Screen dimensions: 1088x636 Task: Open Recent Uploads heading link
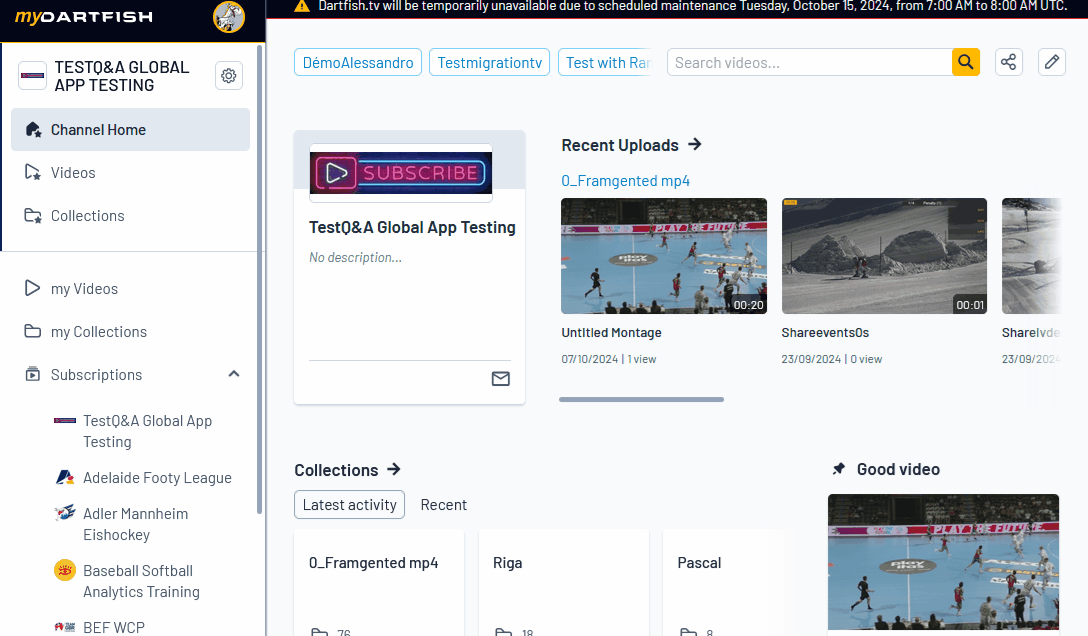coord(620,145)
